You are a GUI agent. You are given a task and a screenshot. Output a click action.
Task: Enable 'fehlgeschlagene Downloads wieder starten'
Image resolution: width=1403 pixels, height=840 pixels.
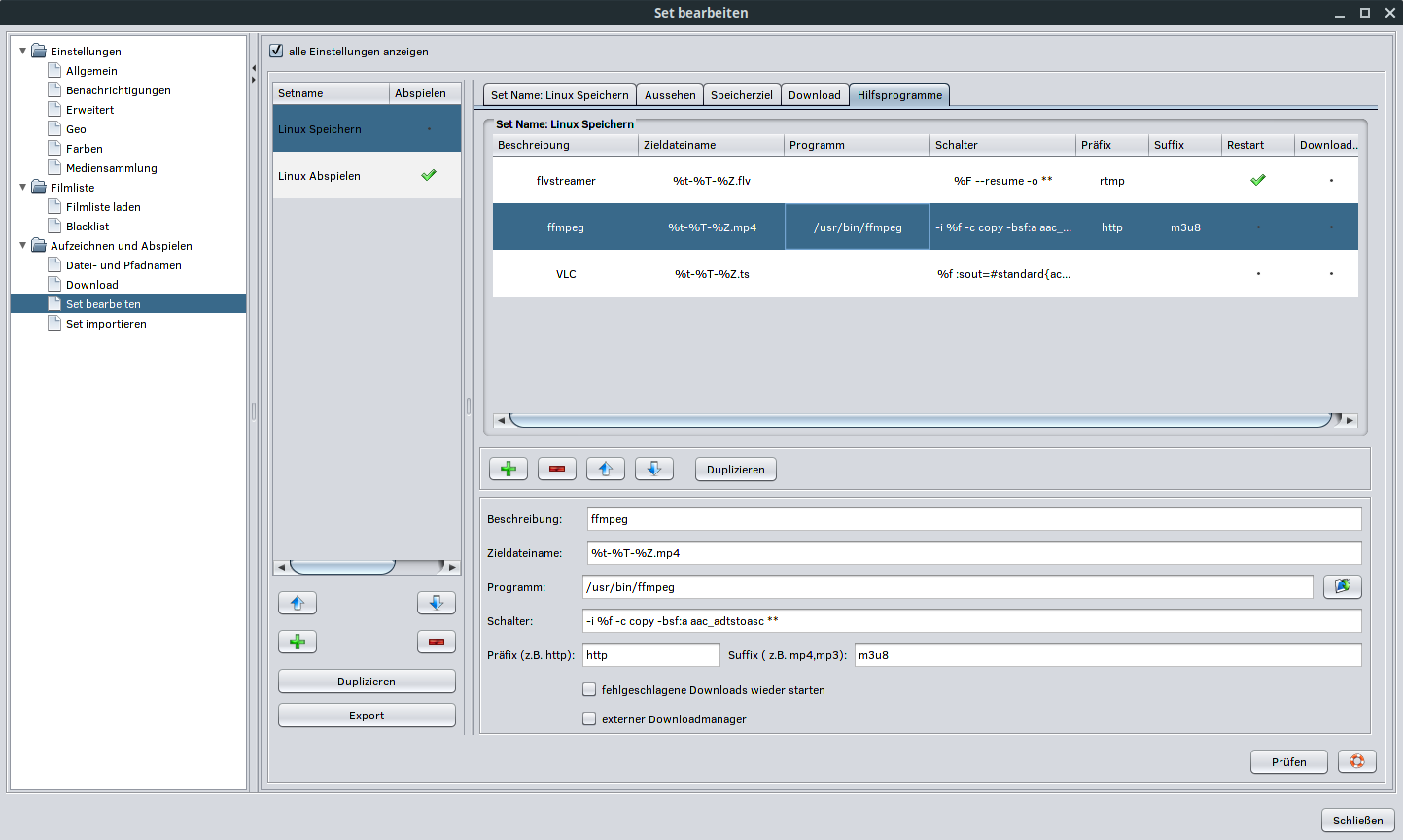(x=589, y=690)
